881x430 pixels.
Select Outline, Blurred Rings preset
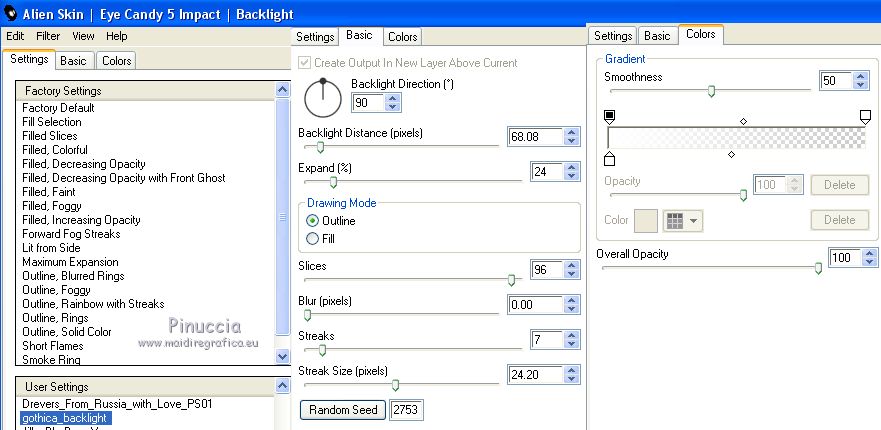(74, 276)
